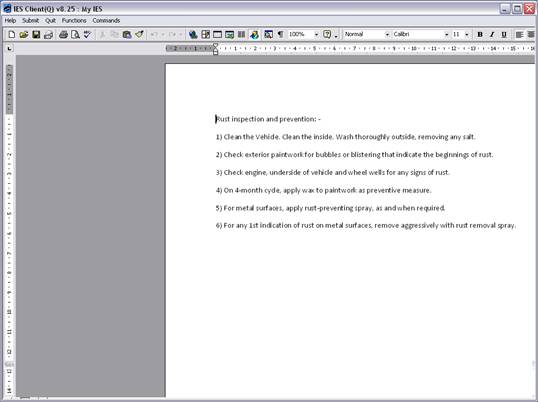The image size is (538, 402).
Task: Open the font size 11 dropdown
Action: coord(467,34)
